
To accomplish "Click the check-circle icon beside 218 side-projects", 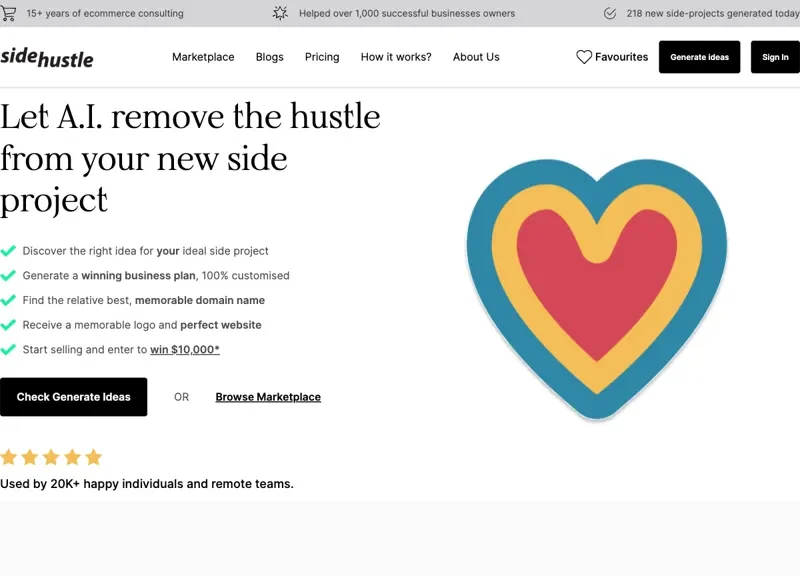I will 609,13.
